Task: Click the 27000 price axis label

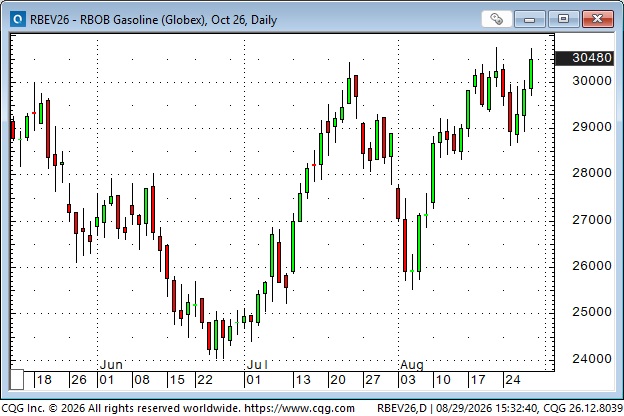Action: [x=592, y=220]
